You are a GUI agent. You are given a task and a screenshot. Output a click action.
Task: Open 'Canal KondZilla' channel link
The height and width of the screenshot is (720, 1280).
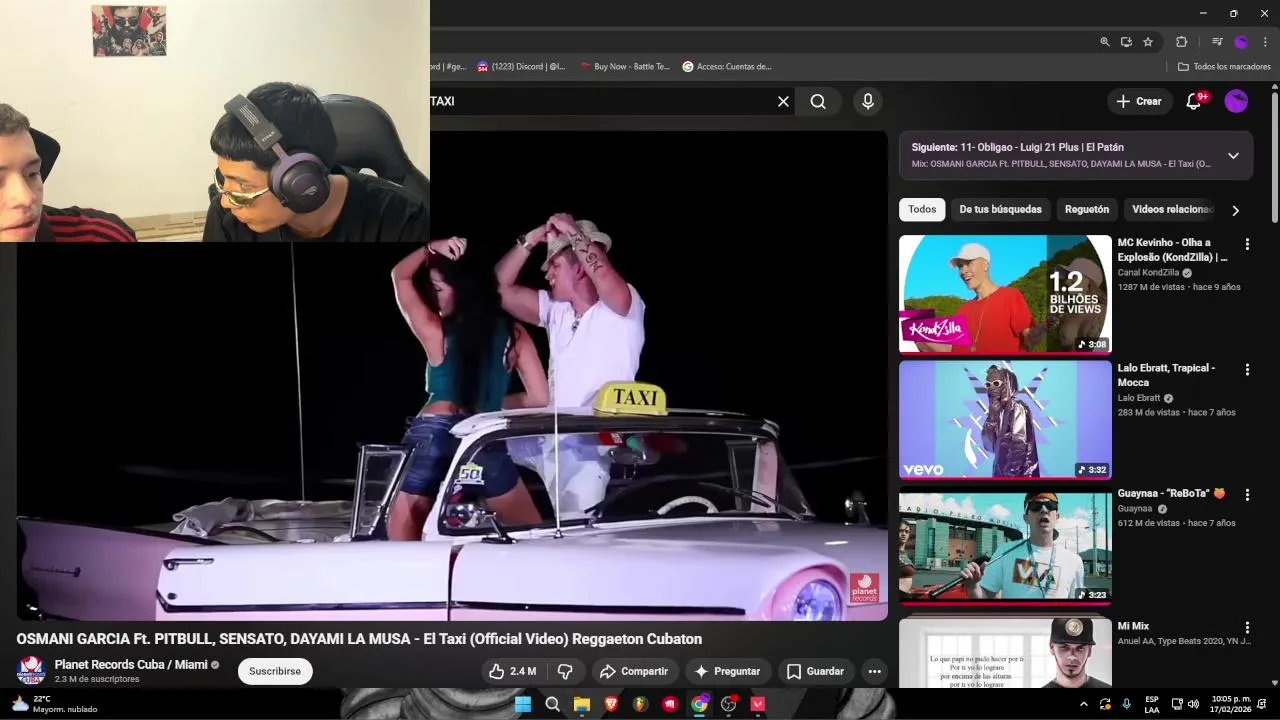tap(1148, 273)
